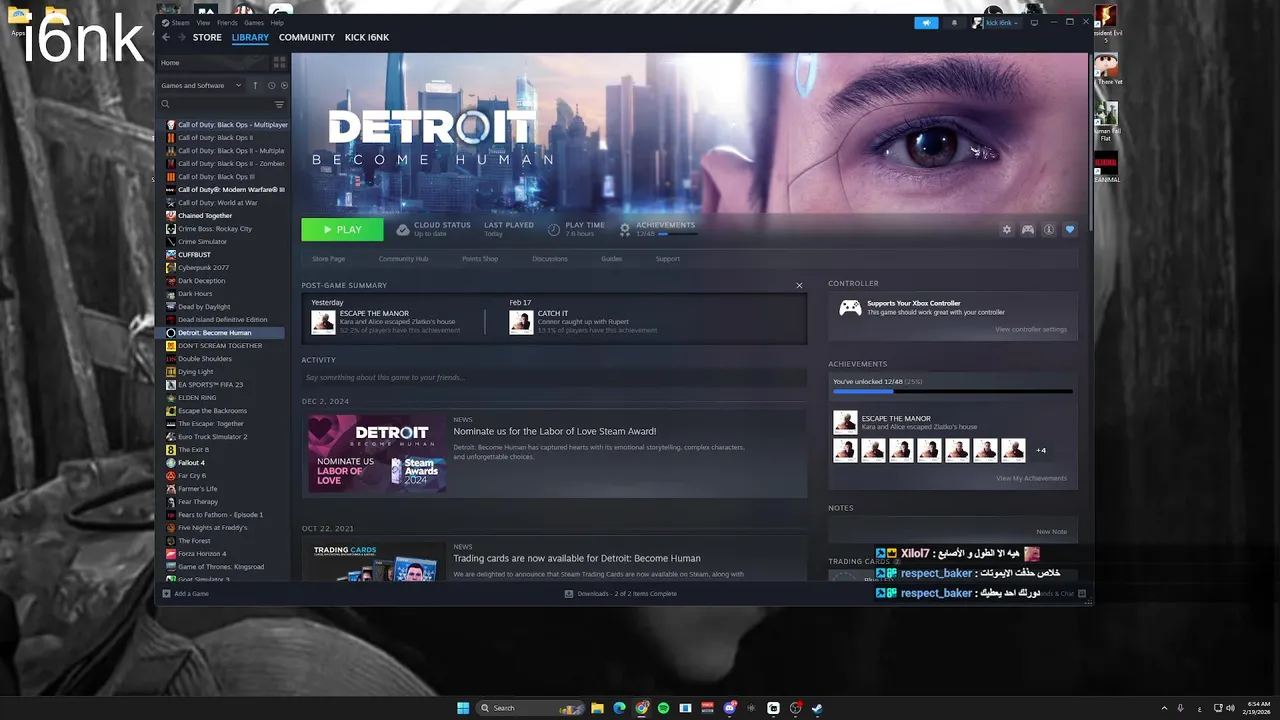
Task: Open the Support link
Action: (x=668, y=259)
